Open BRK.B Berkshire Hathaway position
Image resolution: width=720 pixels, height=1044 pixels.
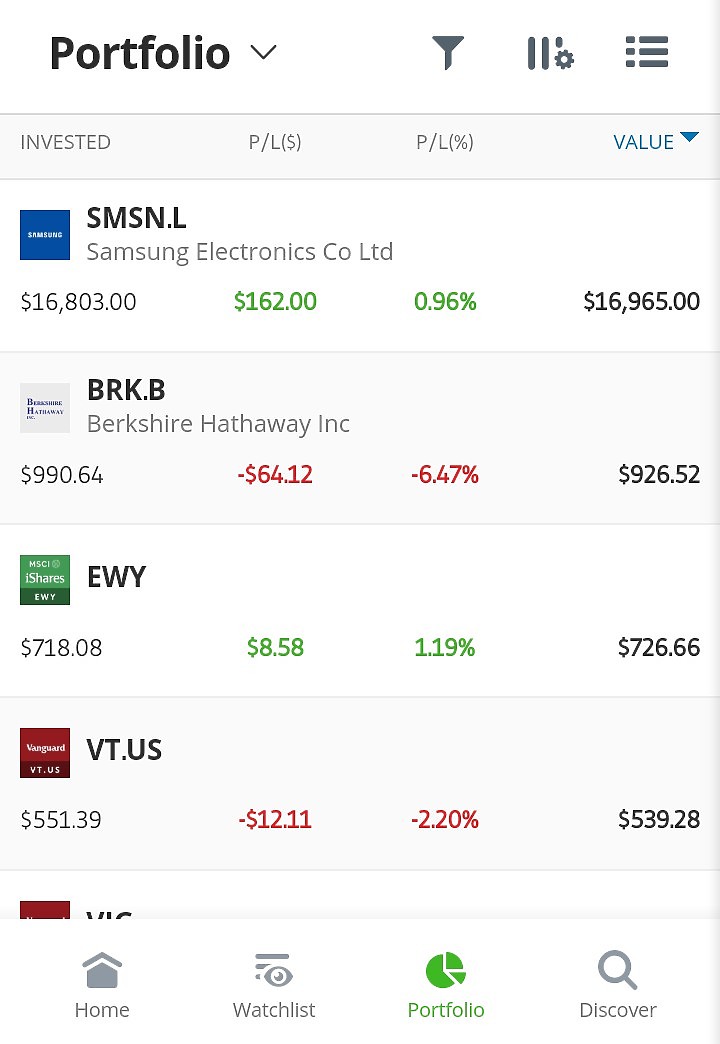pyautogui.click(x=360, y=438)
